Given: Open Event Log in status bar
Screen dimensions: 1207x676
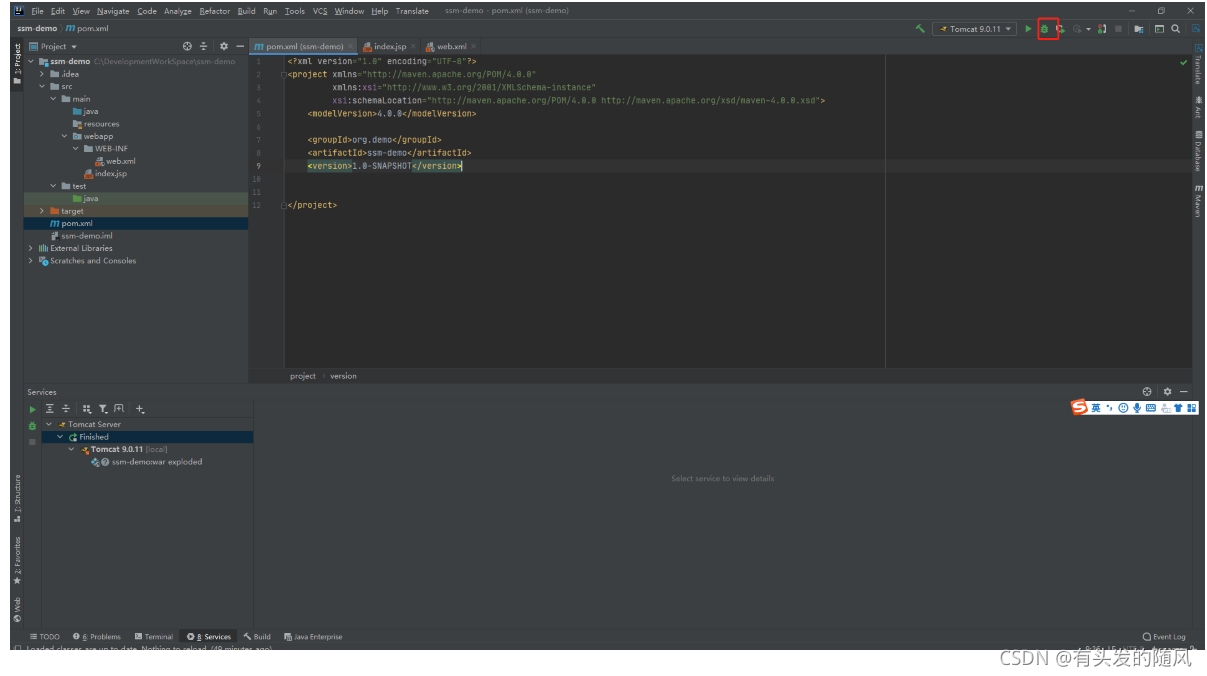Looking at the screenshot, I should tap(1164, 636).
